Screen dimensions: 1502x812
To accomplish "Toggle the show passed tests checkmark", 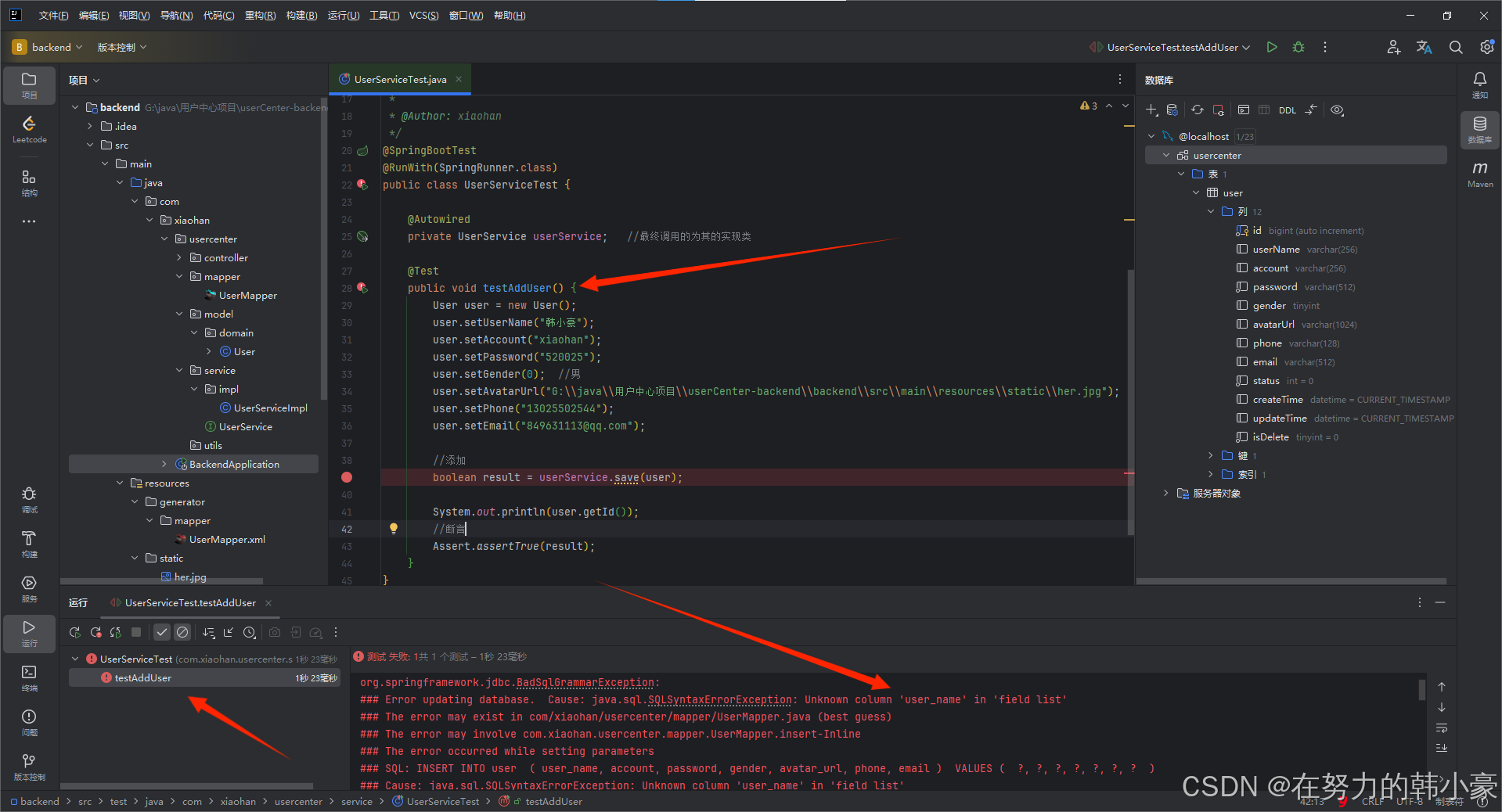I will pyautogui.click(x=161, y=632).
